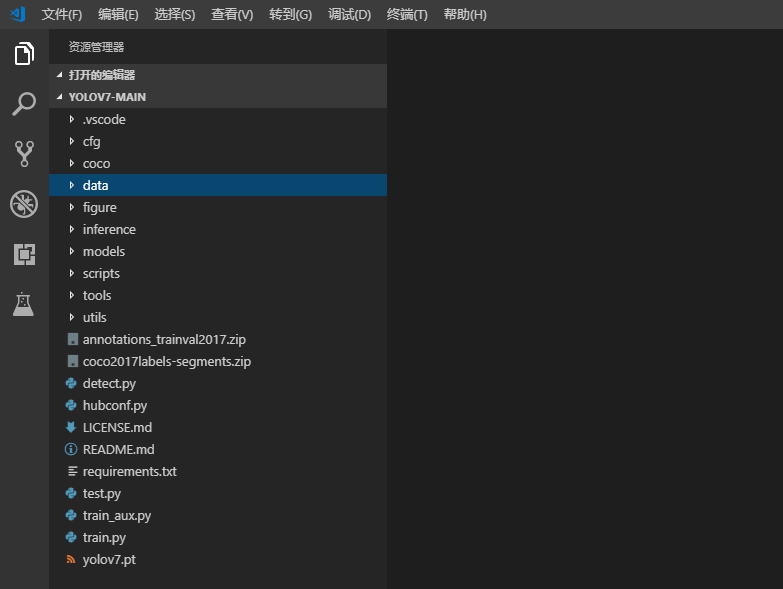Open detect.py file name
This screenshot has width=783, height=589.
tap(109, 383)
